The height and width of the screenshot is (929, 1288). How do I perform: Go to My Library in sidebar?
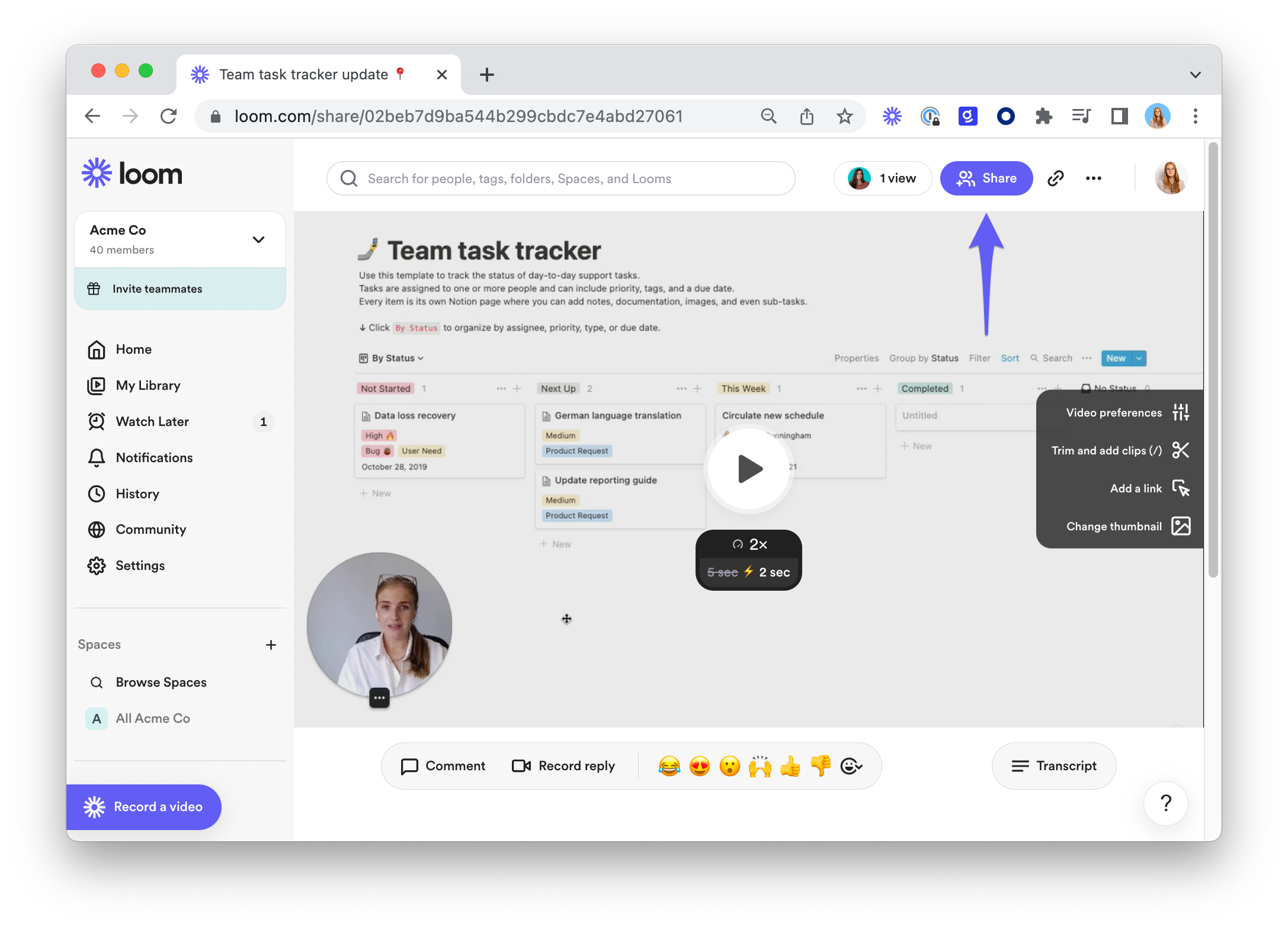148,386
